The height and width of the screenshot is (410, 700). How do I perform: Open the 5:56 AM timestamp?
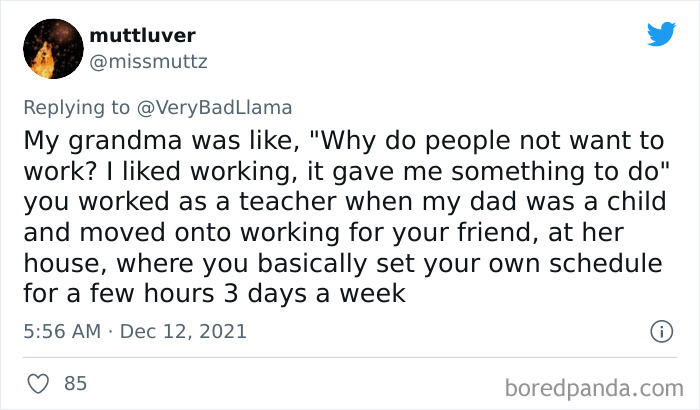62,331
